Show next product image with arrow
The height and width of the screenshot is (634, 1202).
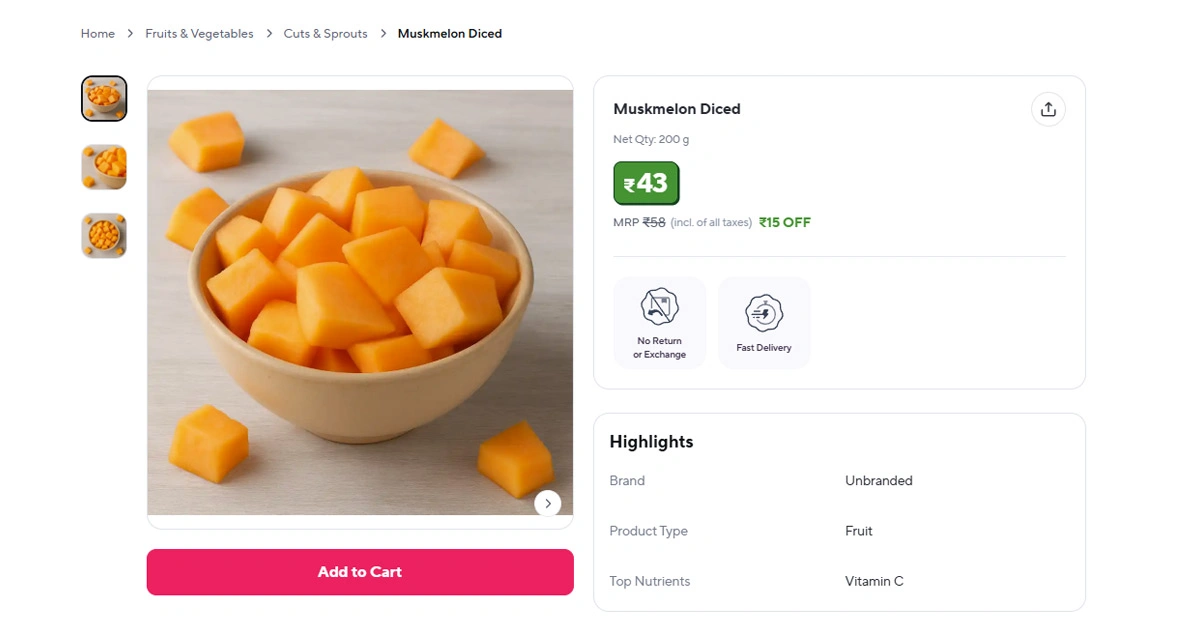pos(547,503)
